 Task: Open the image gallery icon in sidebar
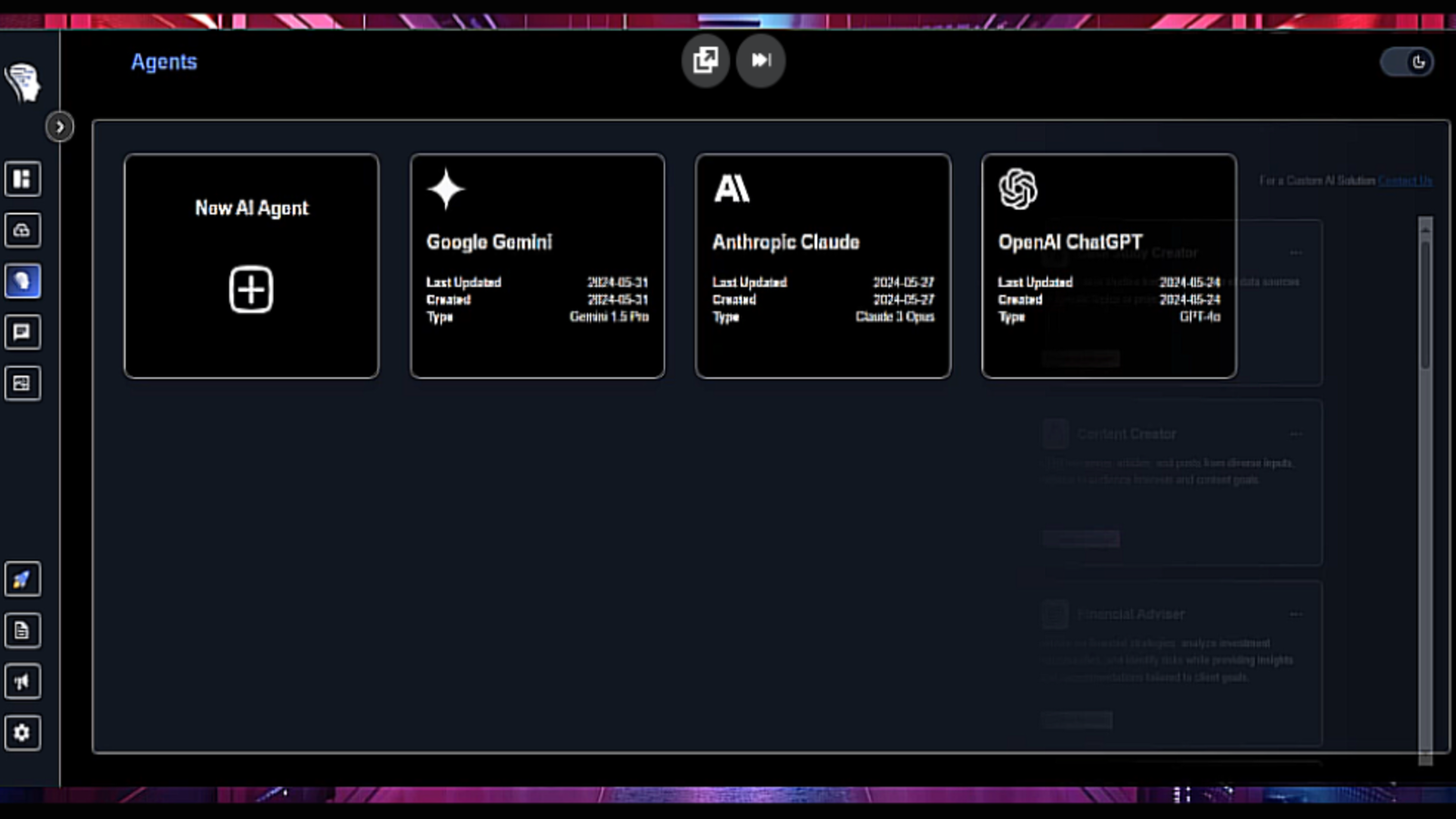coord(22,383)
